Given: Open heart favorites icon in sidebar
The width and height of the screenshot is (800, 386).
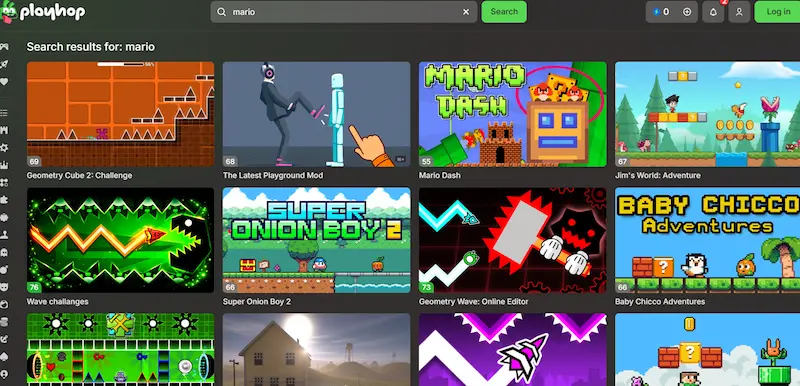Looking at the screenshot, I should 4,81.
